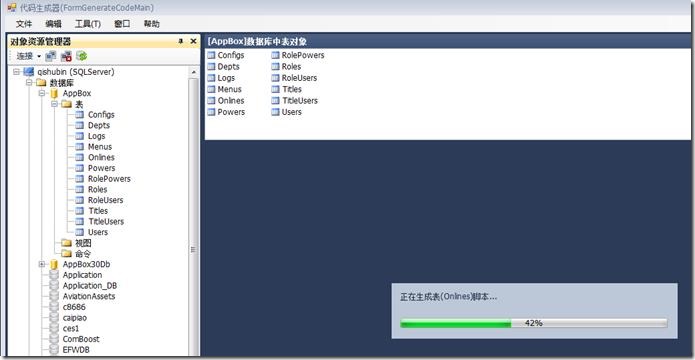Open the 帮助 menu
The height and width of the screenshot is (360, 695).
pos(152,24)
